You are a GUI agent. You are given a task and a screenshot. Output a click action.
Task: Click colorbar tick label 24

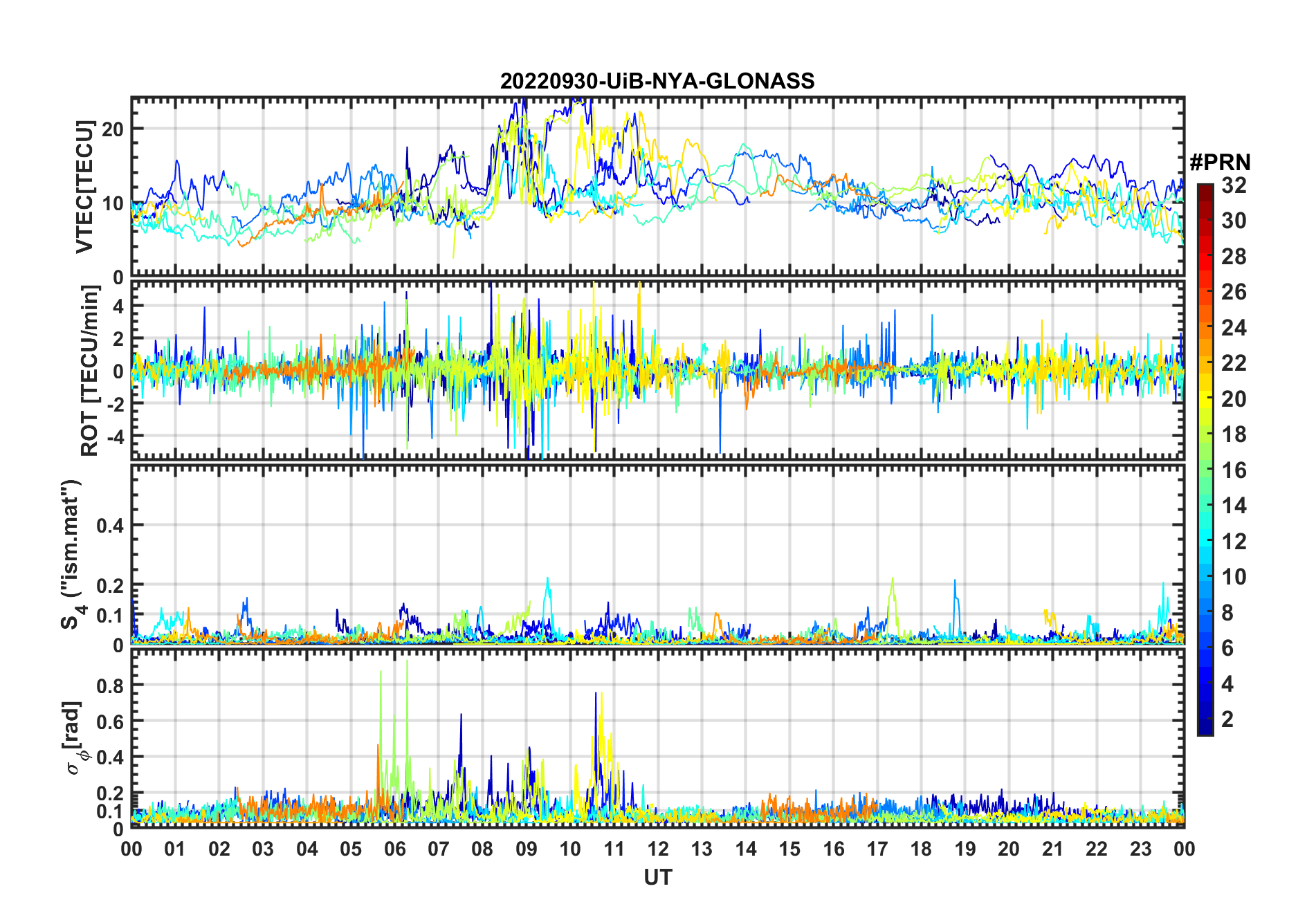coord(1234,328)
